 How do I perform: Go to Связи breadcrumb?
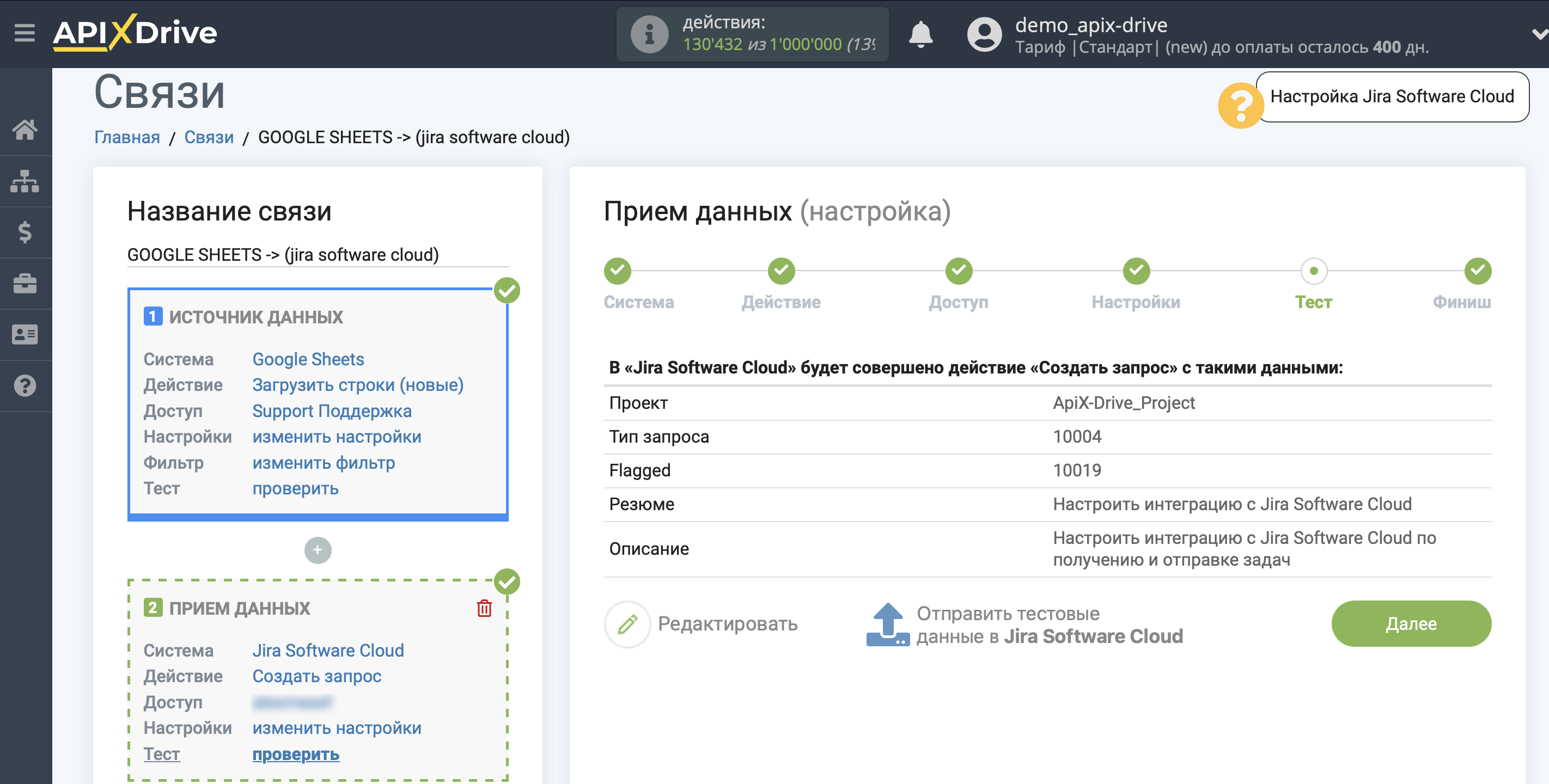tap(209, 137)
